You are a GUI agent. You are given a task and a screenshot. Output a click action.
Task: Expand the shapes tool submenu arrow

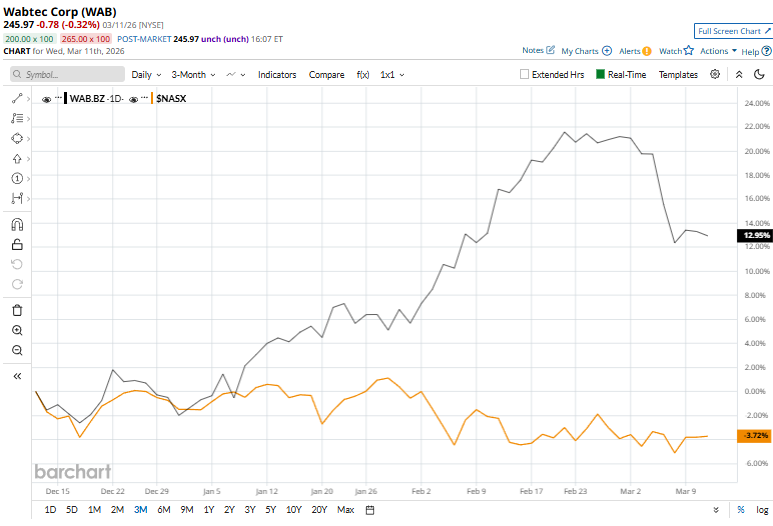pyautogui.click(x=28, y=139)
